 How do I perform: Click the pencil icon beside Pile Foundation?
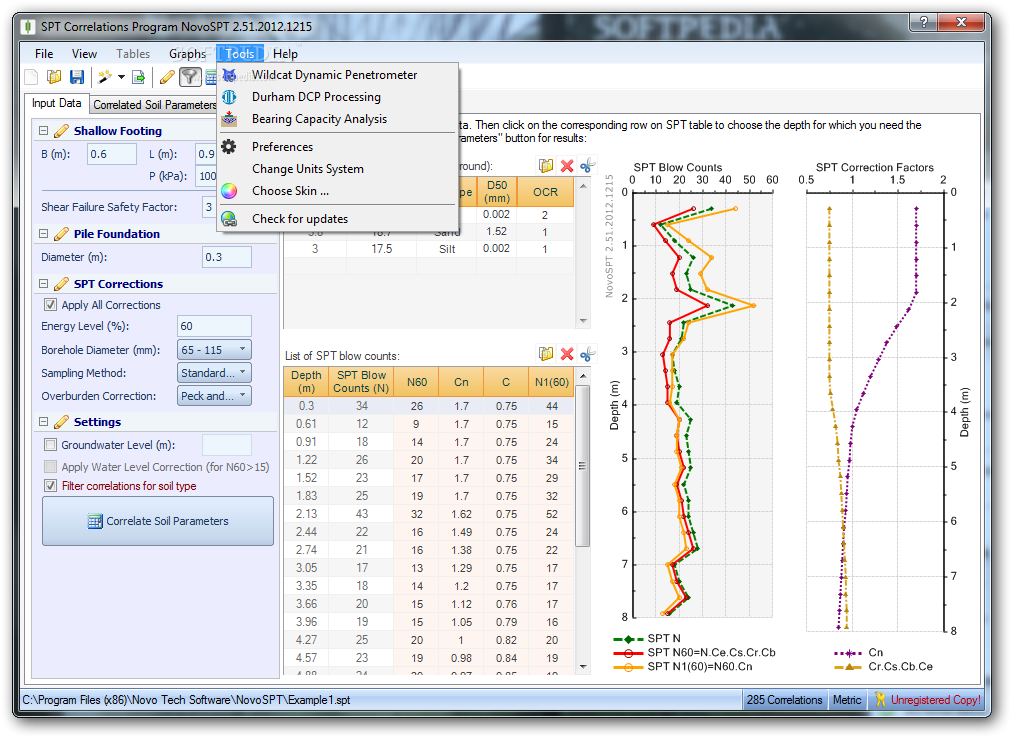[61, 234]
